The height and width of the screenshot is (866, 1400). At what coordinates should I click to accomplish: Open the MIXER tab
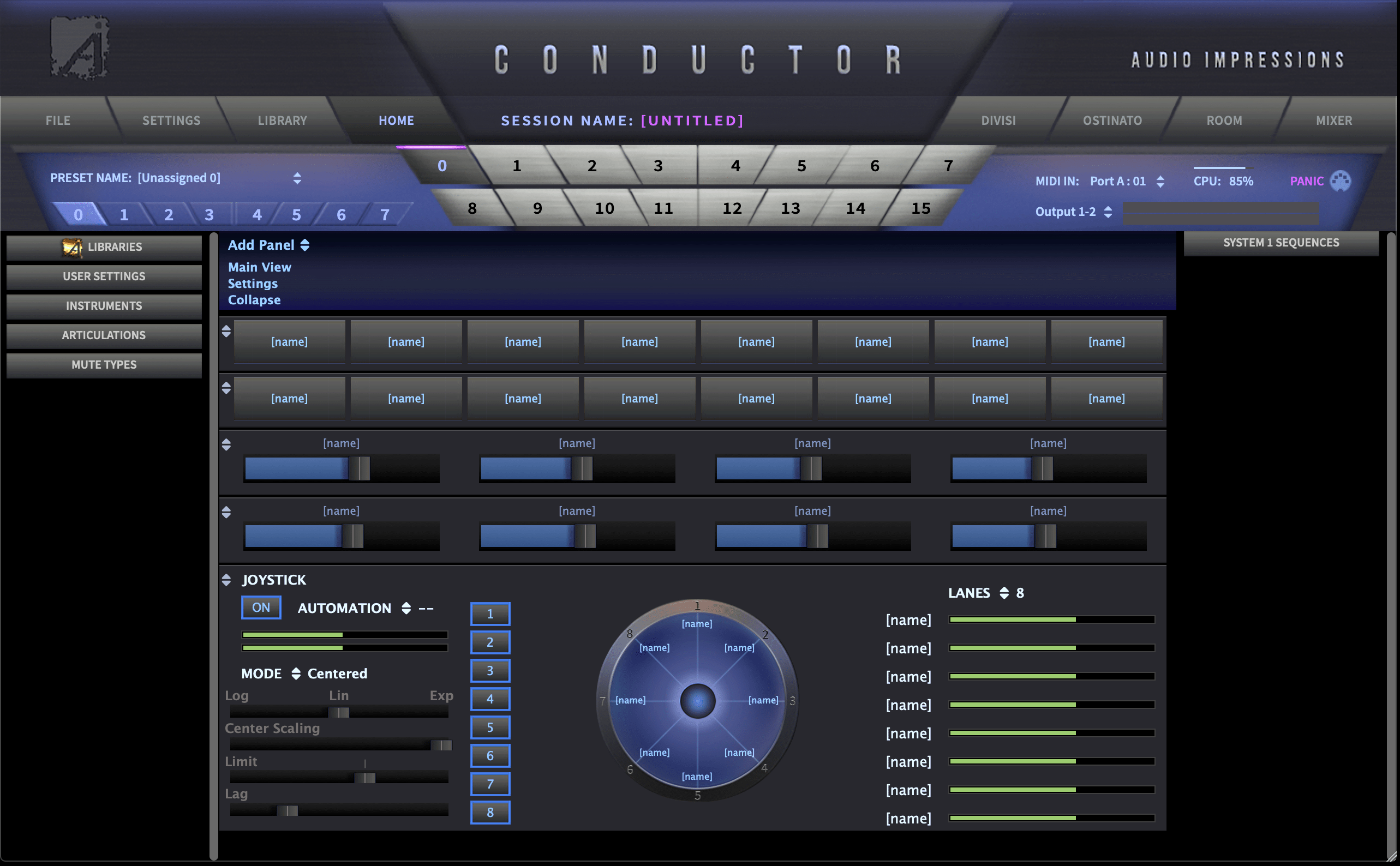tap(1334, 121)
